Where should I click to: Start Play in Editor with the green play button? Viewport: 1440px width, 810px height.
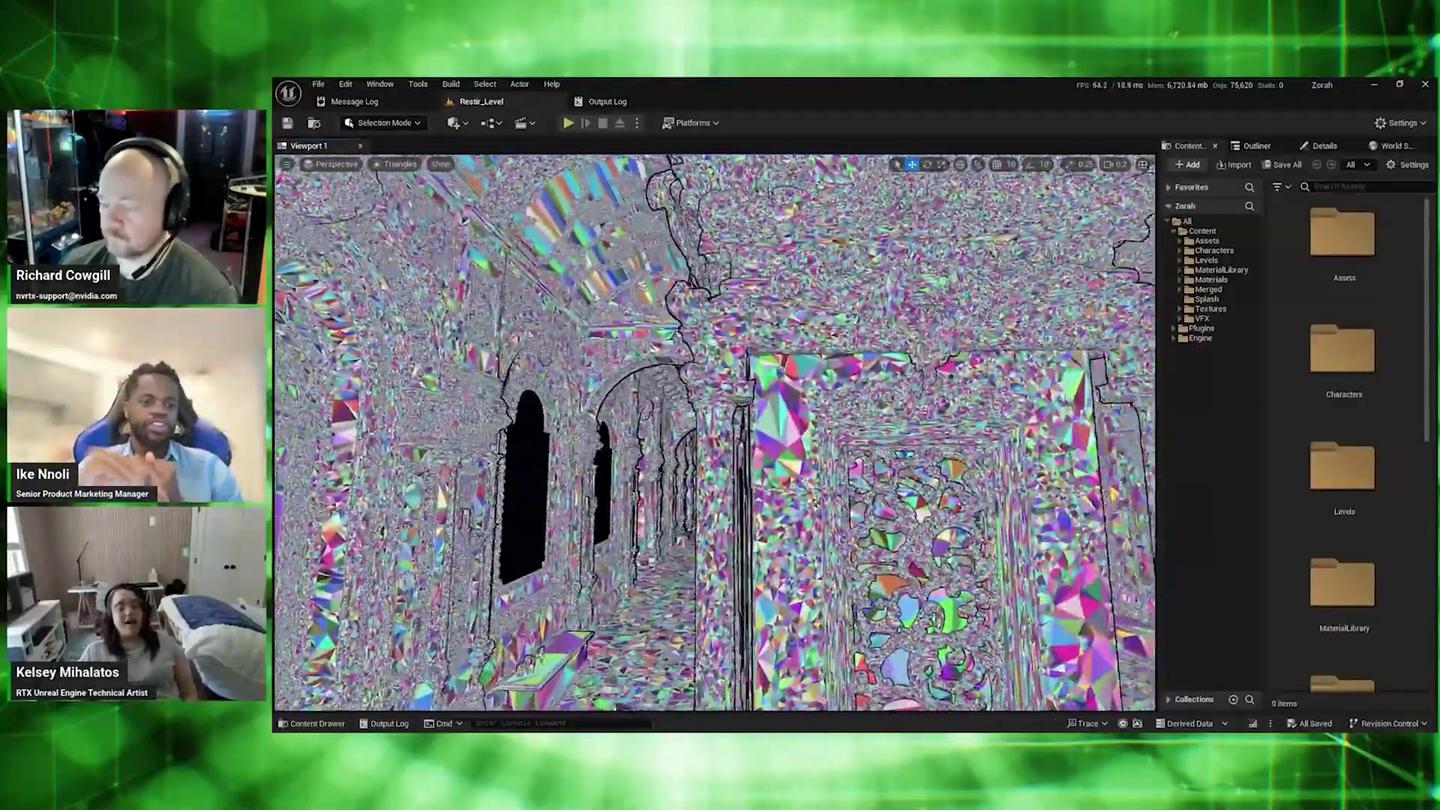click(x=568, y=123)
